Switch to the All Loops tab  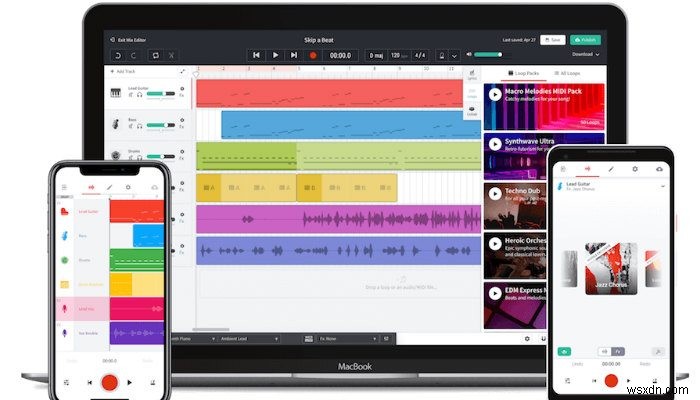(x=567, y=73)
